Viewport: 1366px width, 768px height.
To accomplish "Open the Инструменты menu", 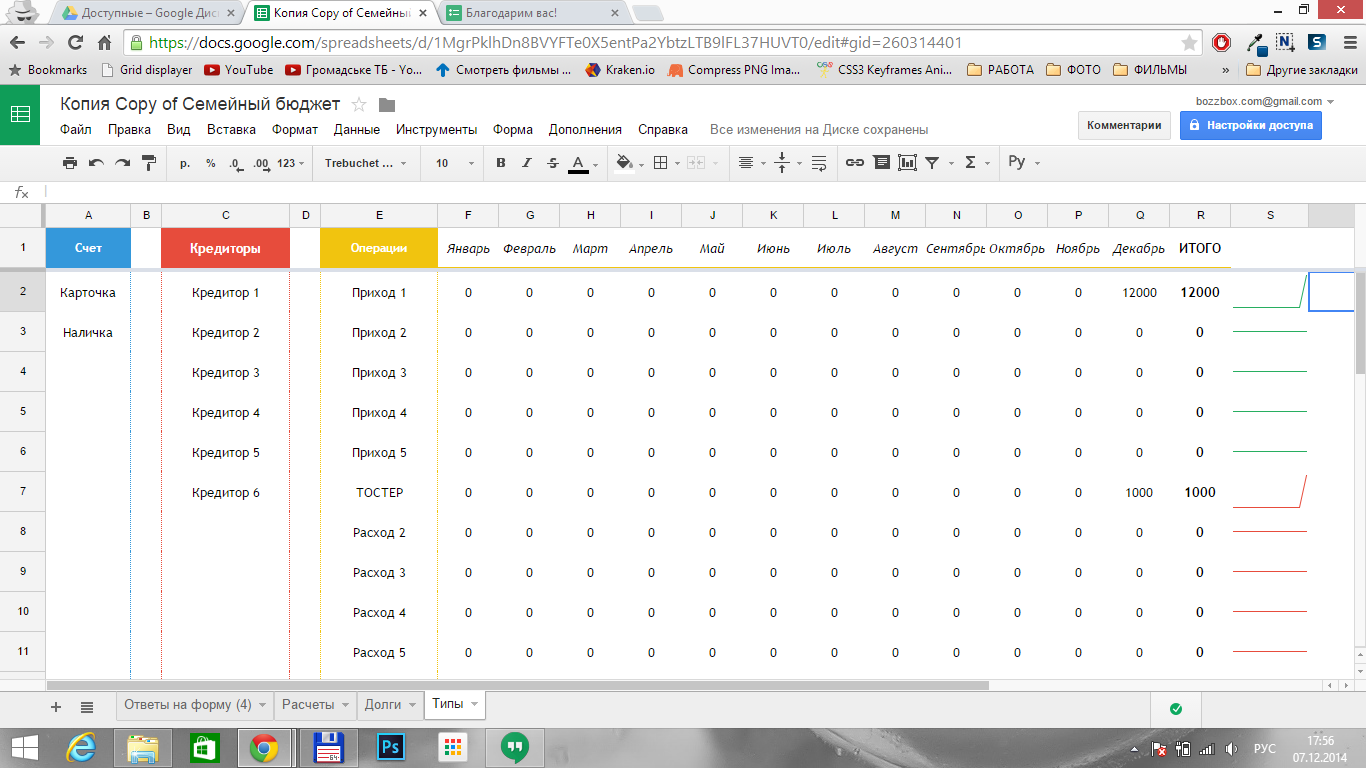I will pos(436,130).
